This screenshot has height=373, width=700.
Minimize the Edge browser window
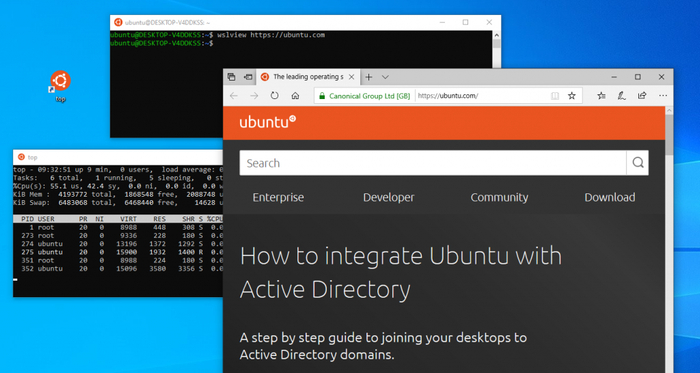click(614, 77)
